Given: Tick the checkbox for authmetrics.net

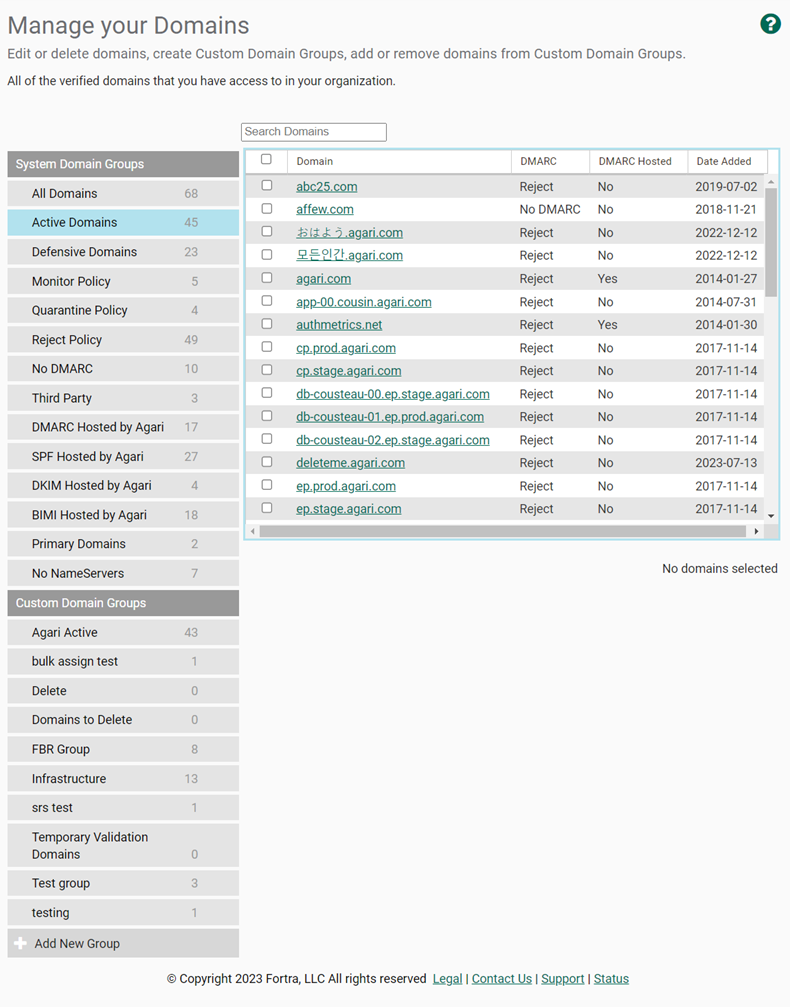Looking at the screenshot, I should click(267, 324).
